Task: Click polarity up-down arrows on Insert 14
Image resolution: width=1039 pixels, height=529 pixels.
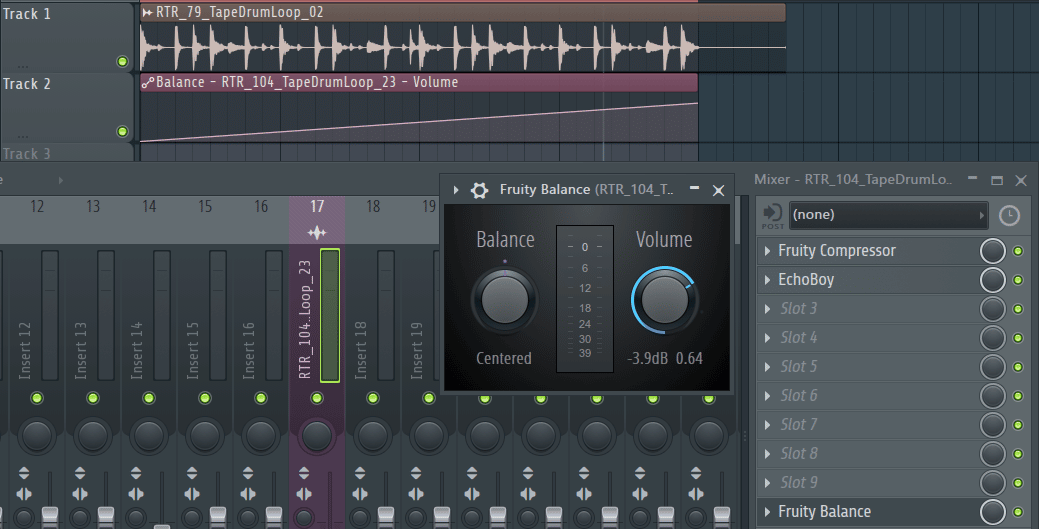Action: [136, 473]
